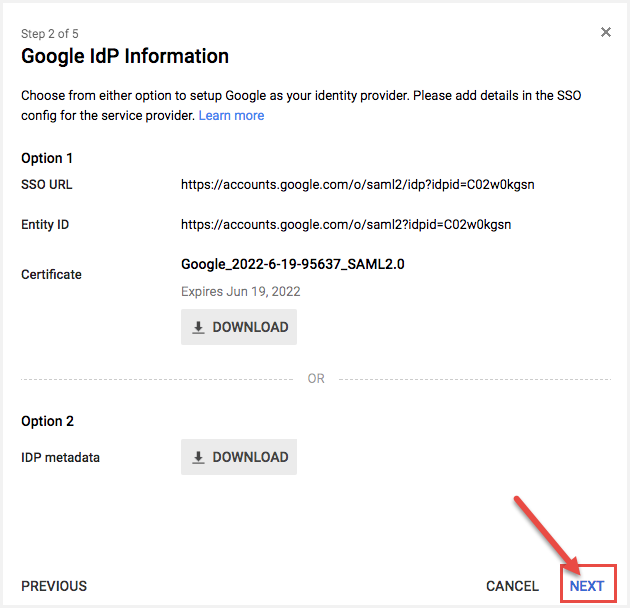Click the Option 1 heading
This screenshot has height=608, width=630.
pyautogui.click(x=47, y=158)
